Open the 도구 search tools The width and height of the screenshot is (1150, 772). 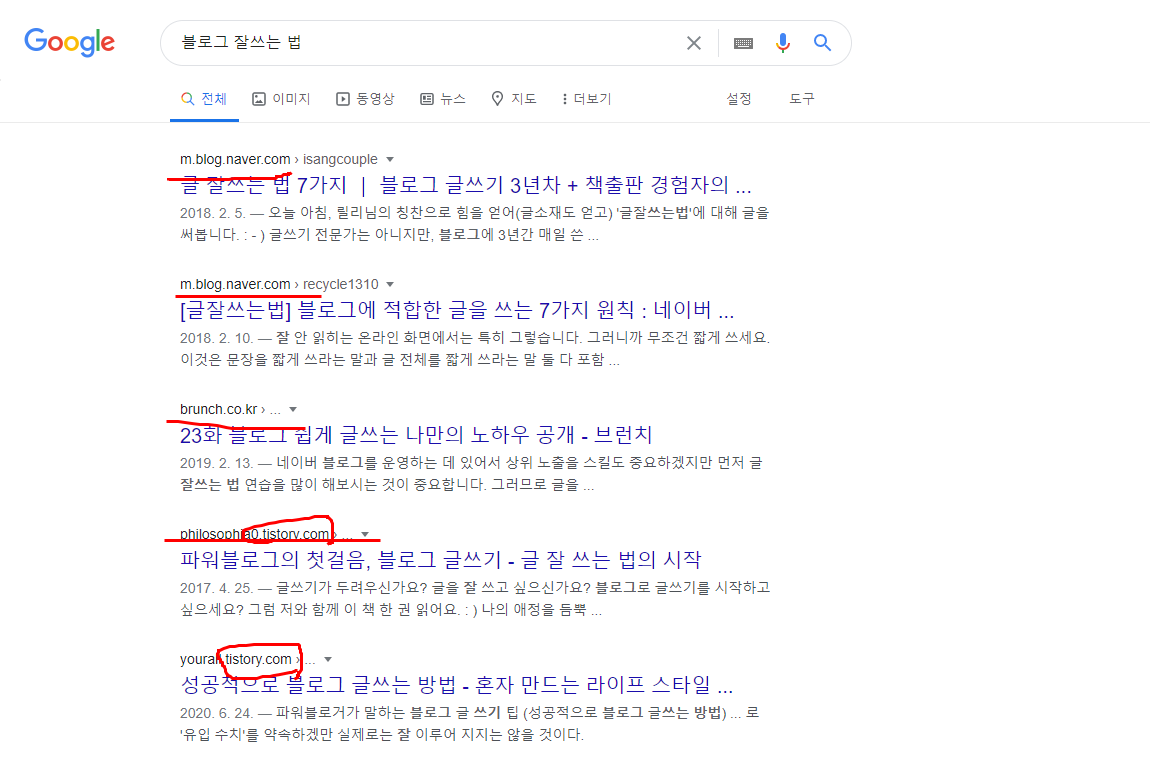click(x=802, y=99)
